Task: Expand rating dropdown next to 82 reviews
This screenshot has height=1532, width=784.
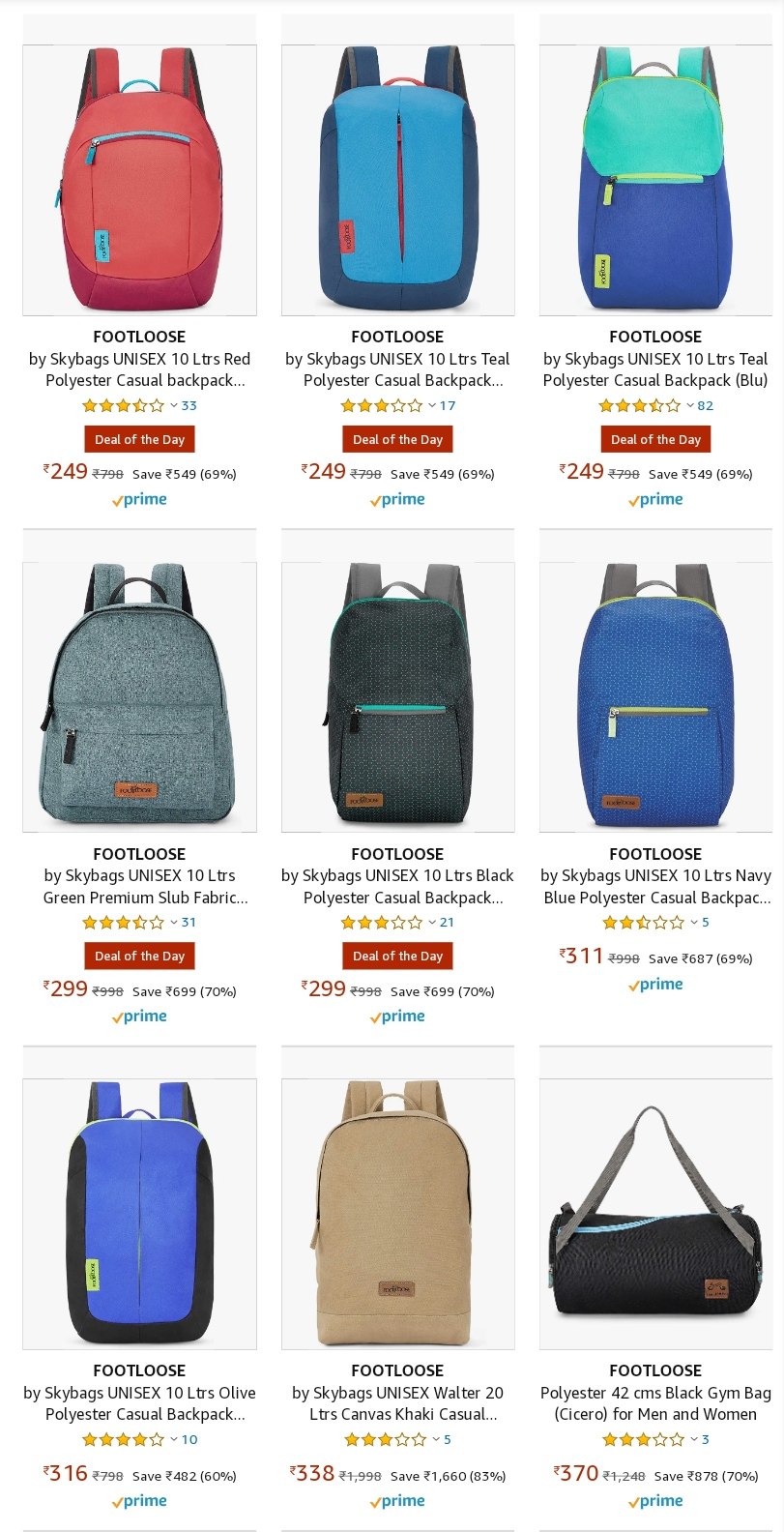Action: (690, 406)
